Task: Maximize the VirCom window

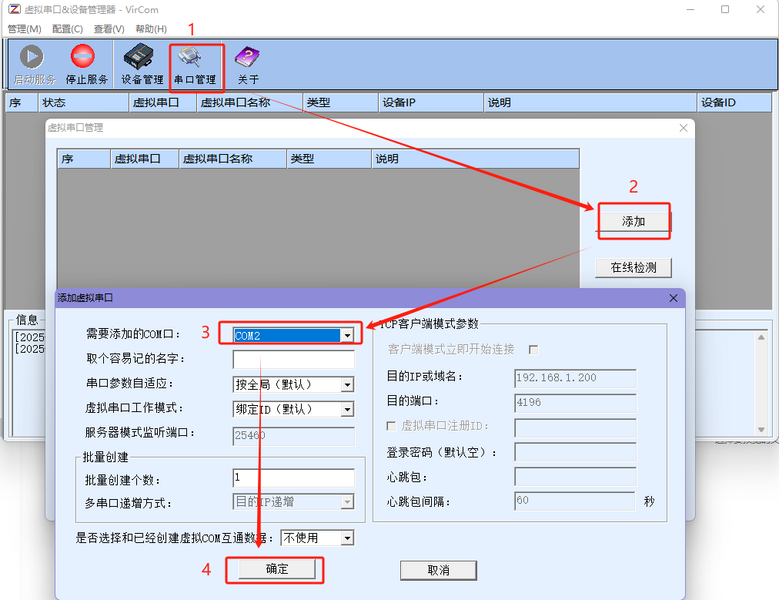Action: point(725,9)
